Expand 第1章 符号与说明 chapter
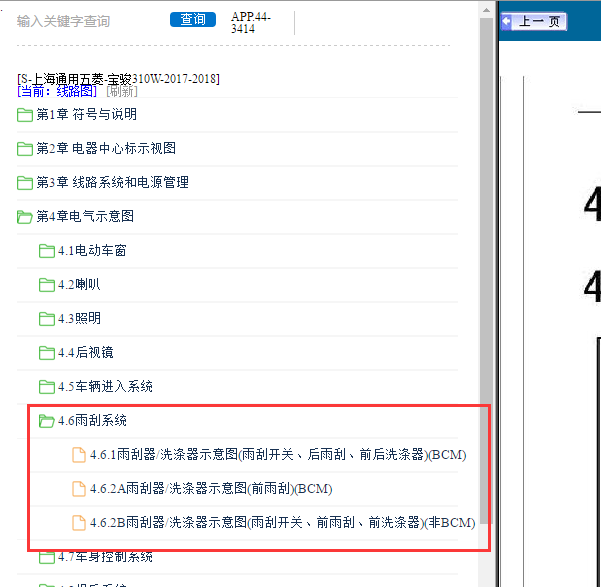 click(87, 114)
